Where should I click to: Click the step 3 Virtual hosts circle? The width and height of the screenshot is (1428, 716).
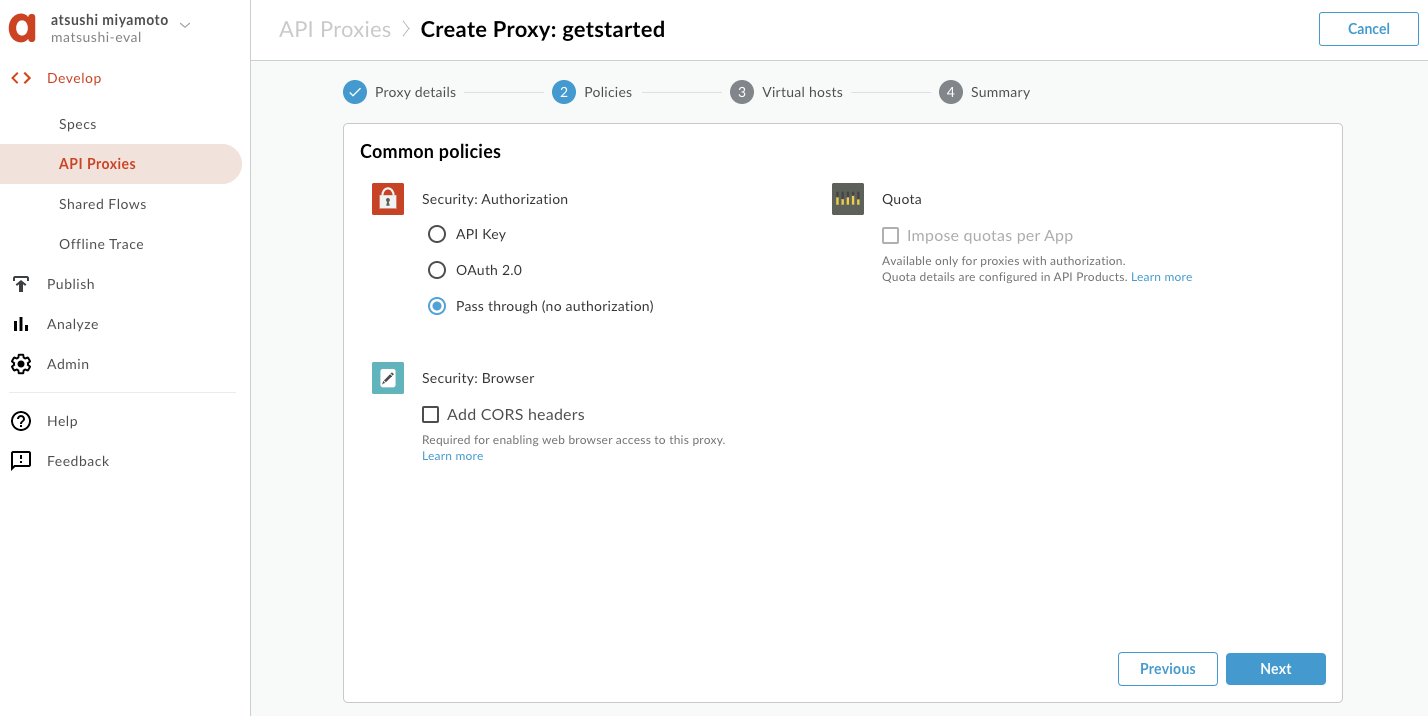[x=742, y=92]
